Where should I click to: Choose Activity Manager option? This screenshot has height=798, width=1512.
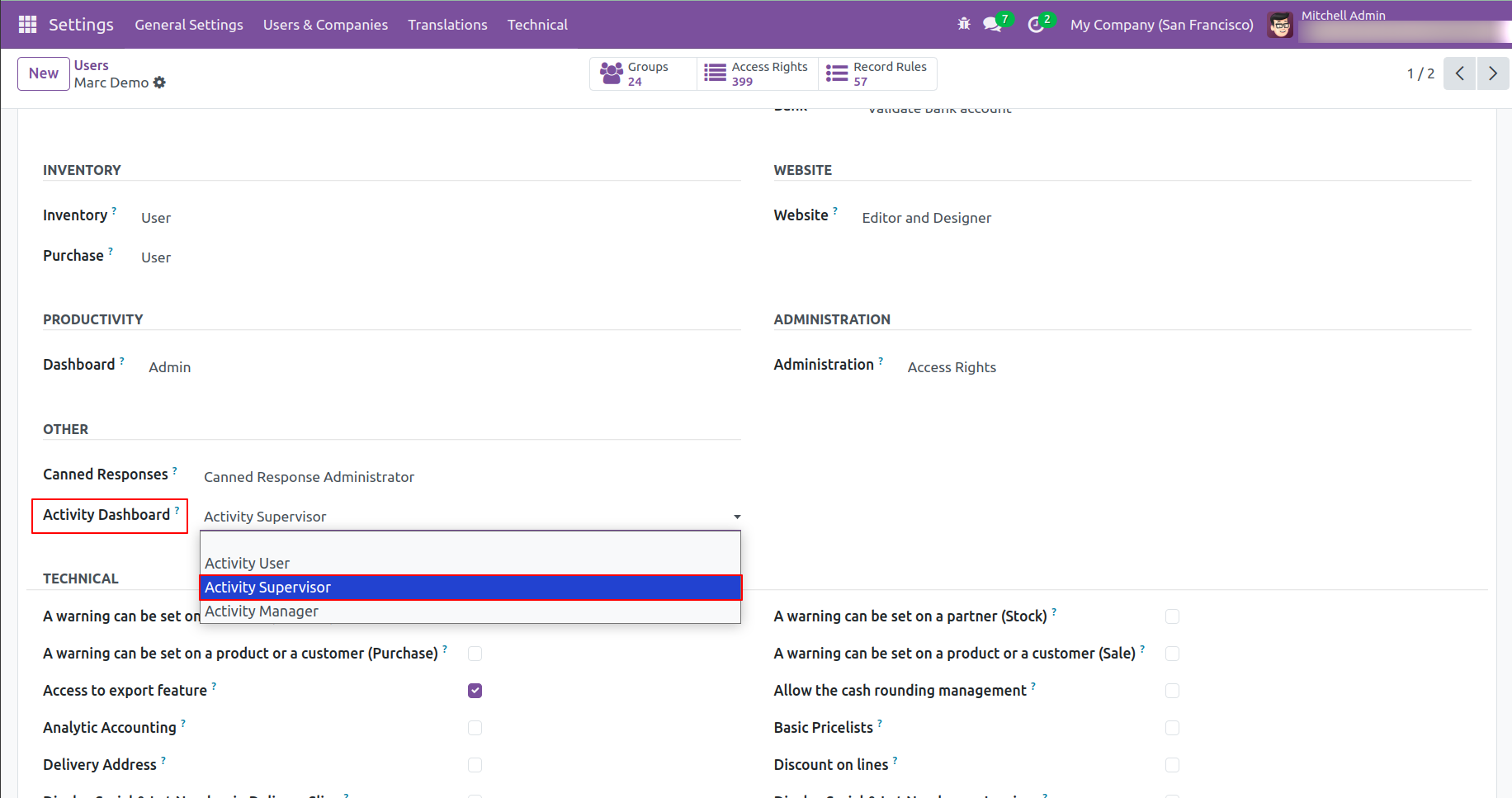470,611
